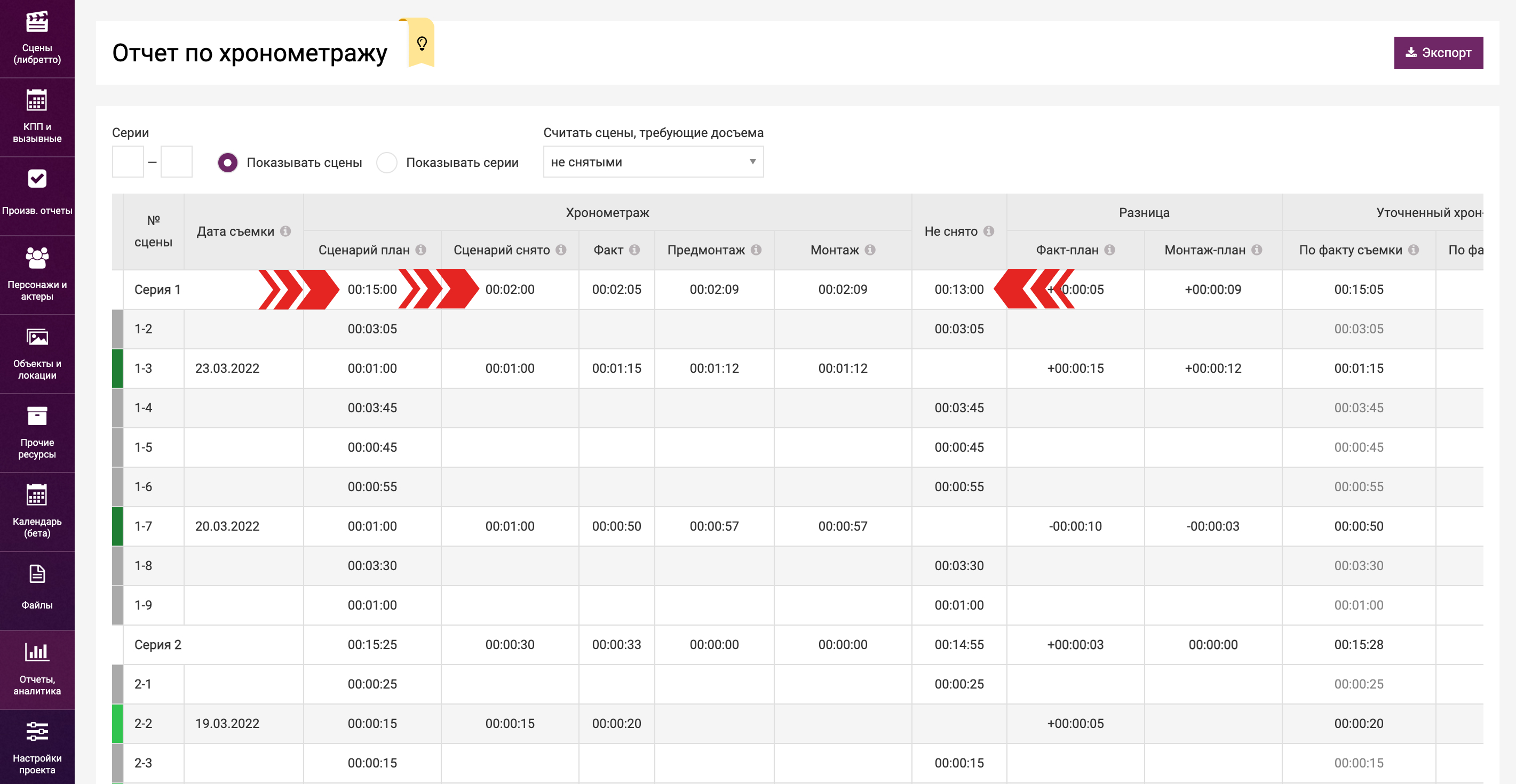Click green status swatch of scene 1-3
Screen dimensions: 1516x784
point(117,368)
